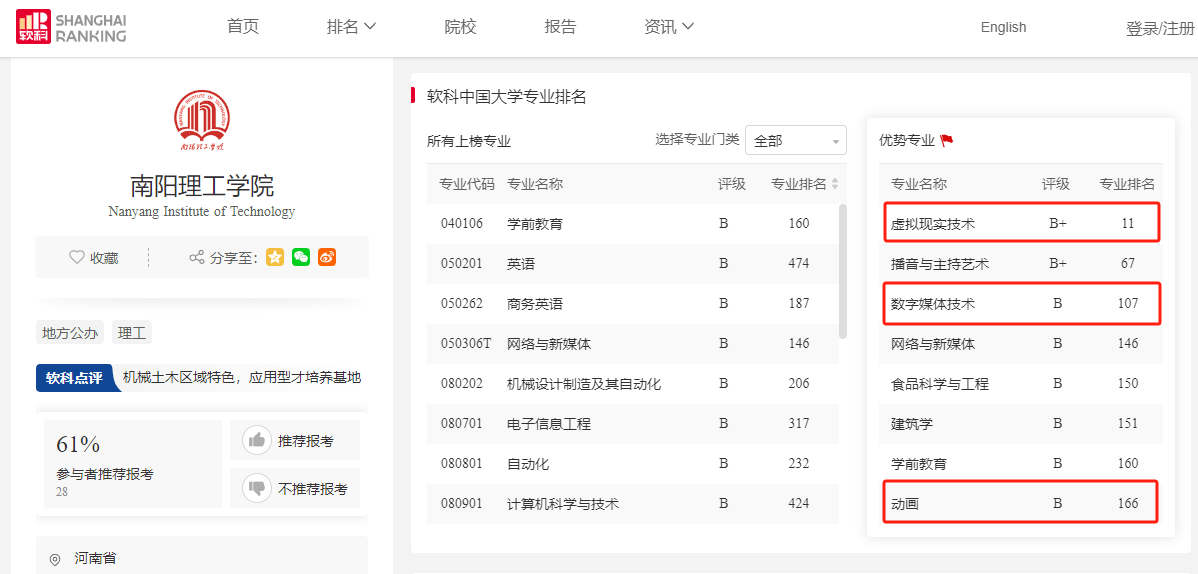
Task: Click the 登录/注册 link
Action: click(1160, 29)
